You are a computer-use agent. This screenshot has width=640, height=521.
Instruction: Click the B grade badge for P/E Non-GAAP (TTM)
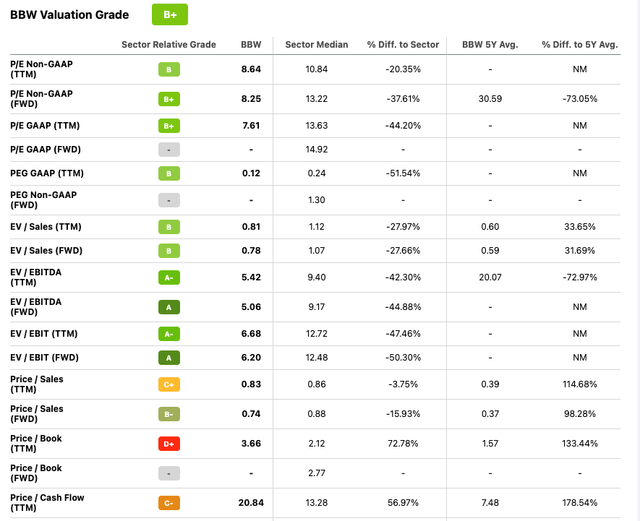pyautogui.click(x=169, y=69)
